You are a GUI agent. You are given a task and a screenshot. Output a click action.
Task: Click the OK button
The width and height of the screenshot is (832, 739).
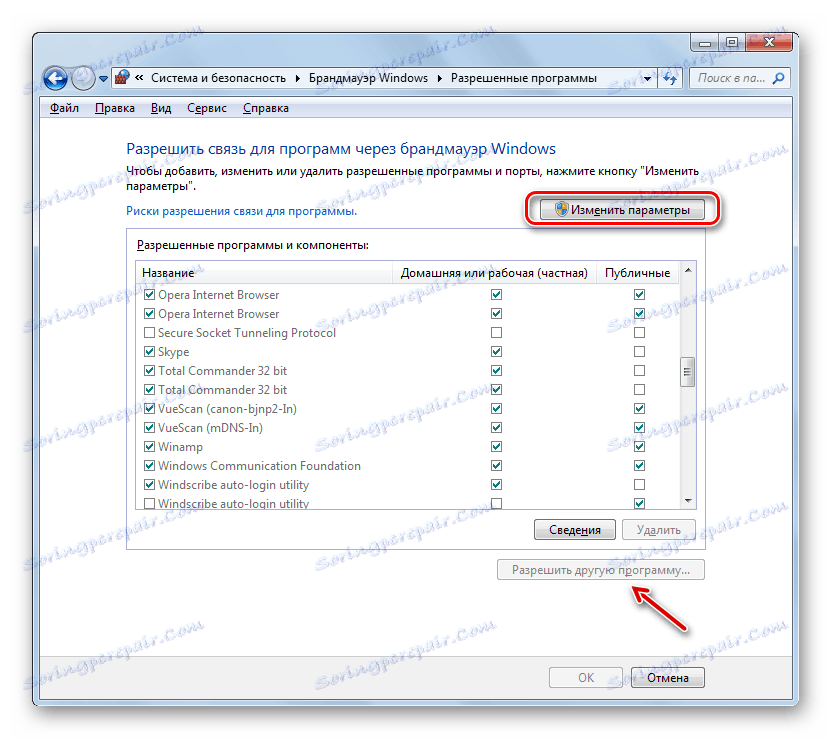tap(586, 677)
